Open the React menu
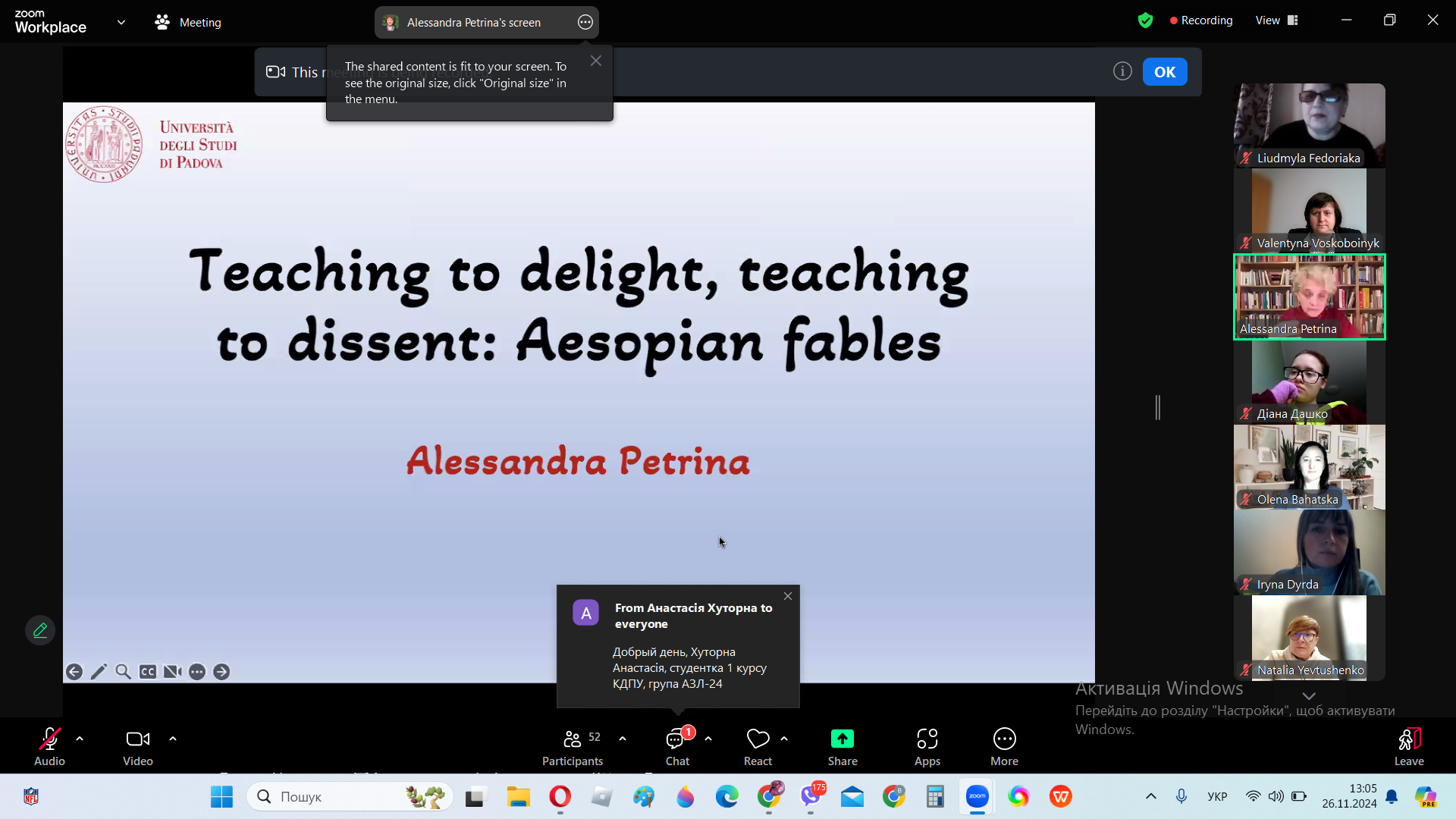1456x819 pixels. (758, 746)
